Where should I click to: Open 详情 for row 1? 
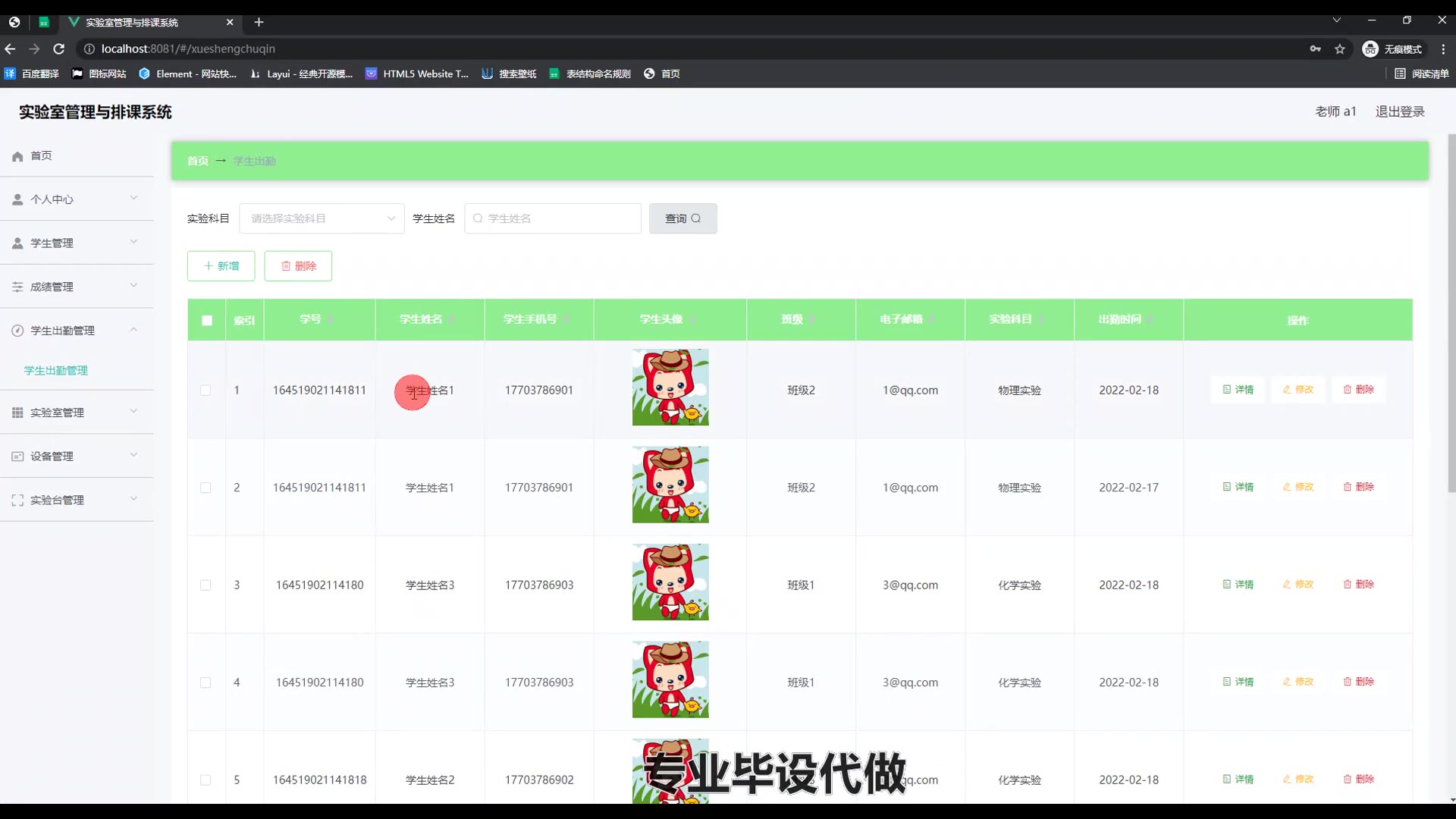[1238, 389]
